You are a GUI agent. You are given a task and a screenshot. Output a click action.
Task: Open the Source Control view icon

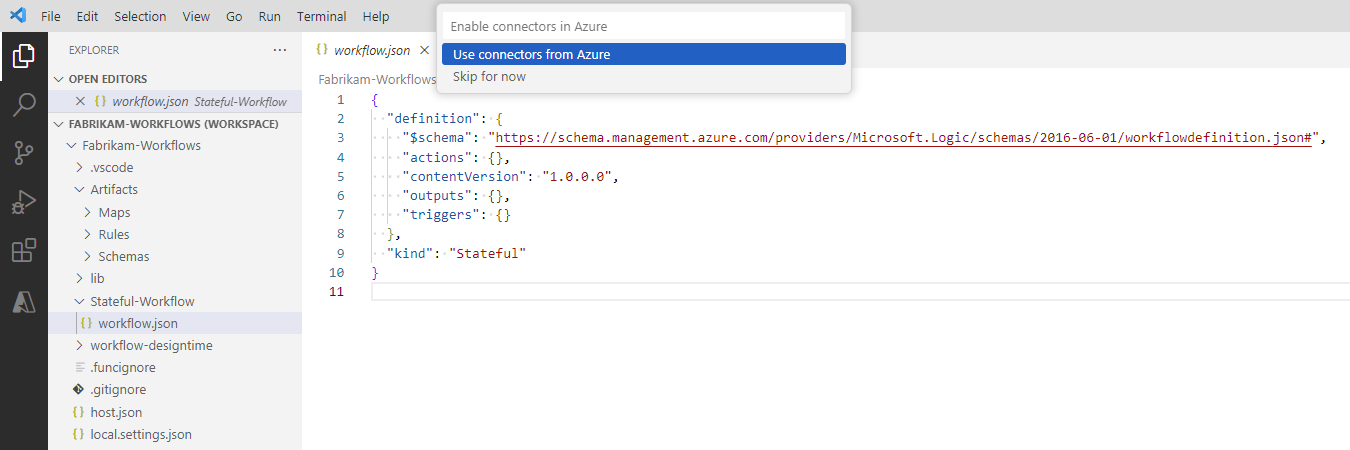[x=23, y=153]
